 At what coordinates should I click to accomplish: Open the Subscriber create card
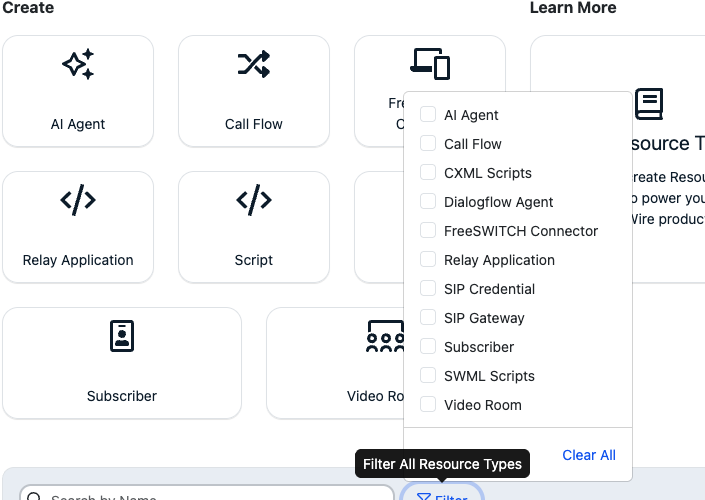tap(122, 362)
